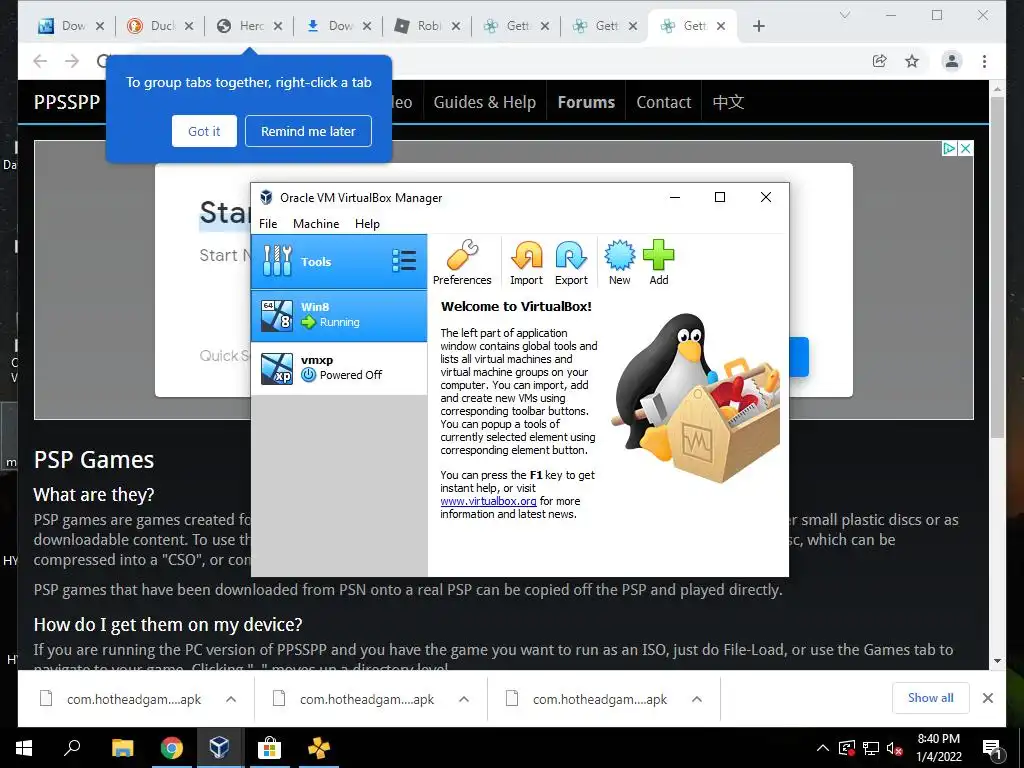The width and height of the screenshot is (1024, 768).
Task: Click the AdChoices triangle icon
Action: point(949,148)
